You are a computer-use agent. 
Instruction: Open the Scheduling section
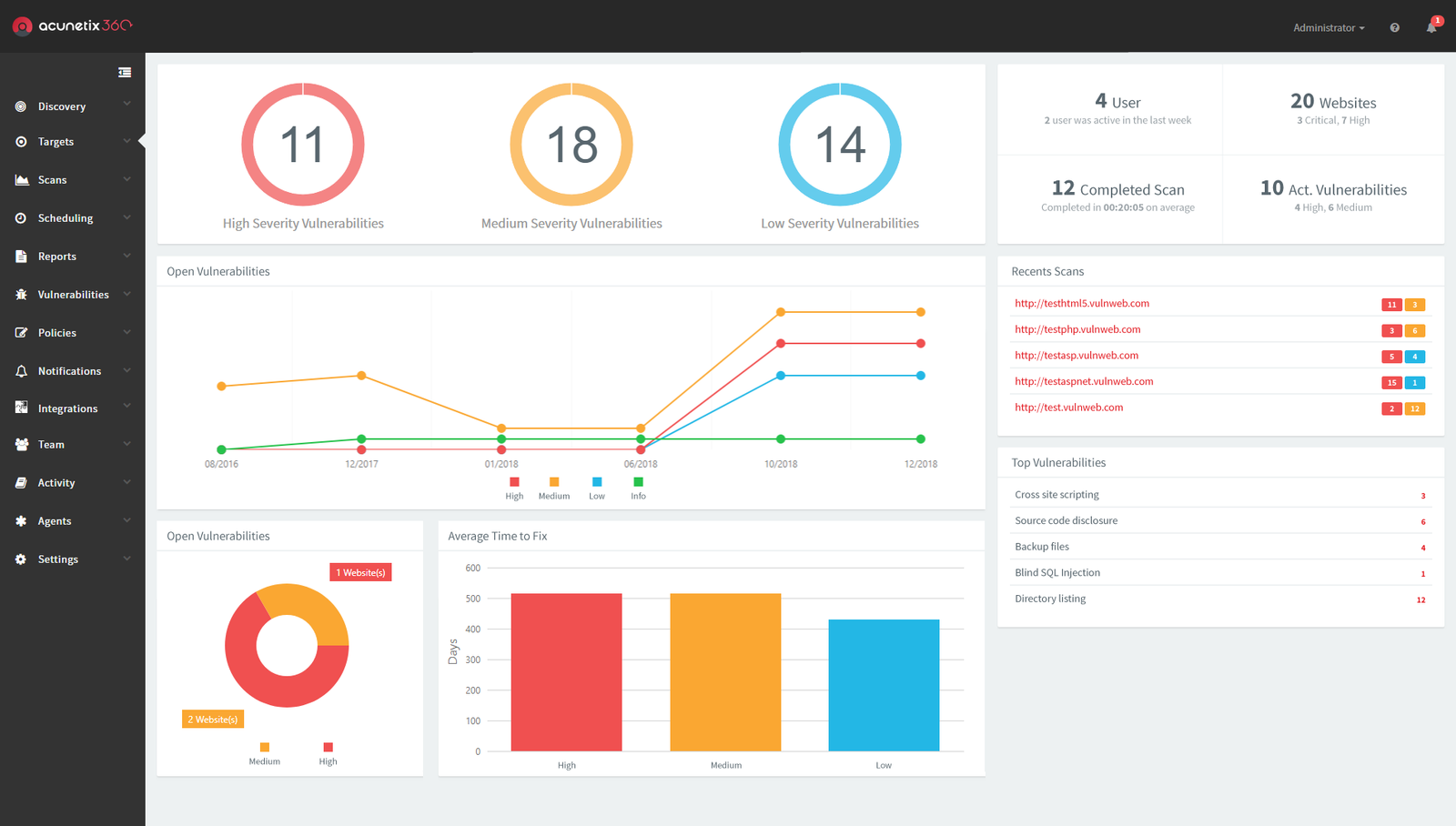tap(66, 217)
